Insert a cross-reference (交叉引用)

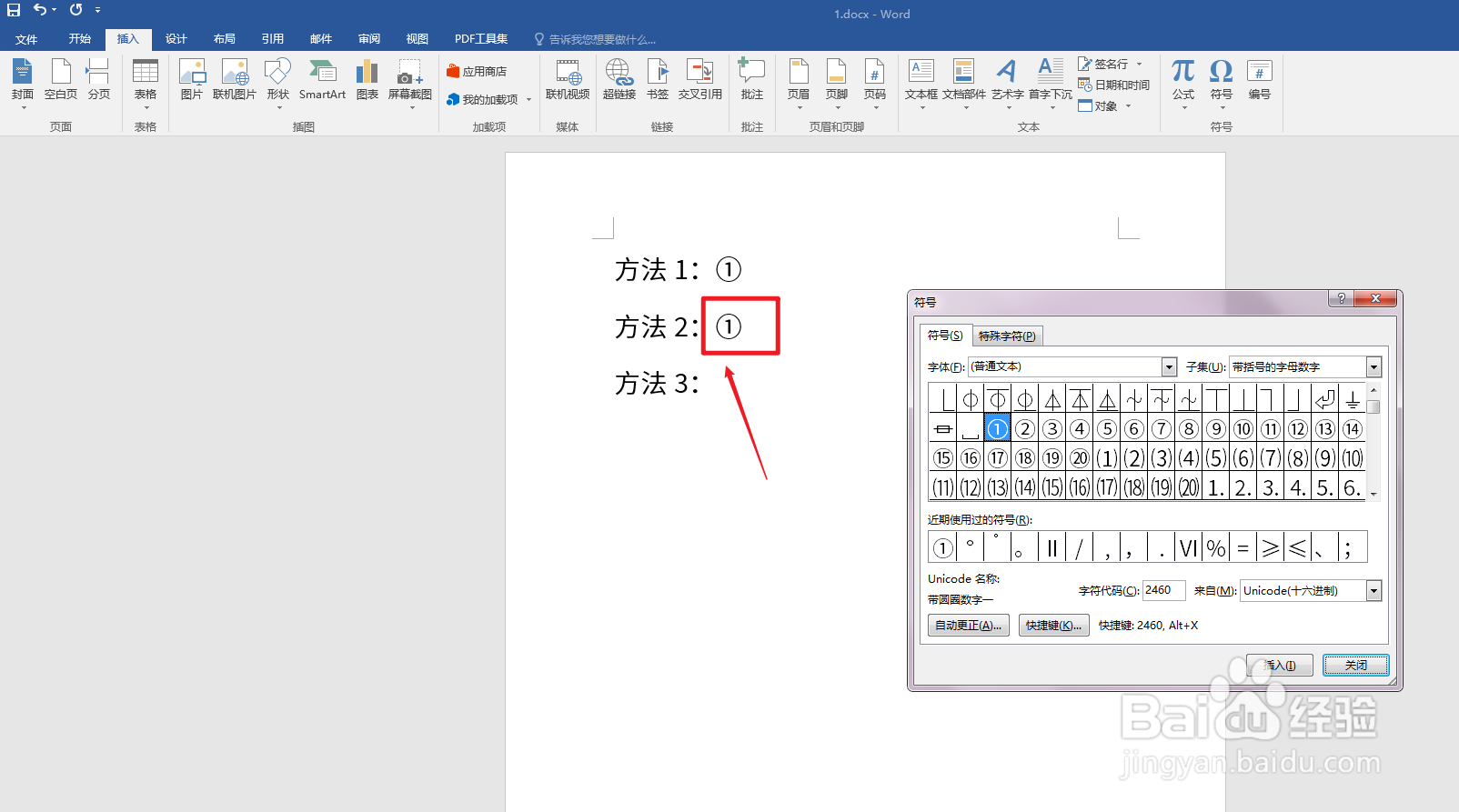699,80
